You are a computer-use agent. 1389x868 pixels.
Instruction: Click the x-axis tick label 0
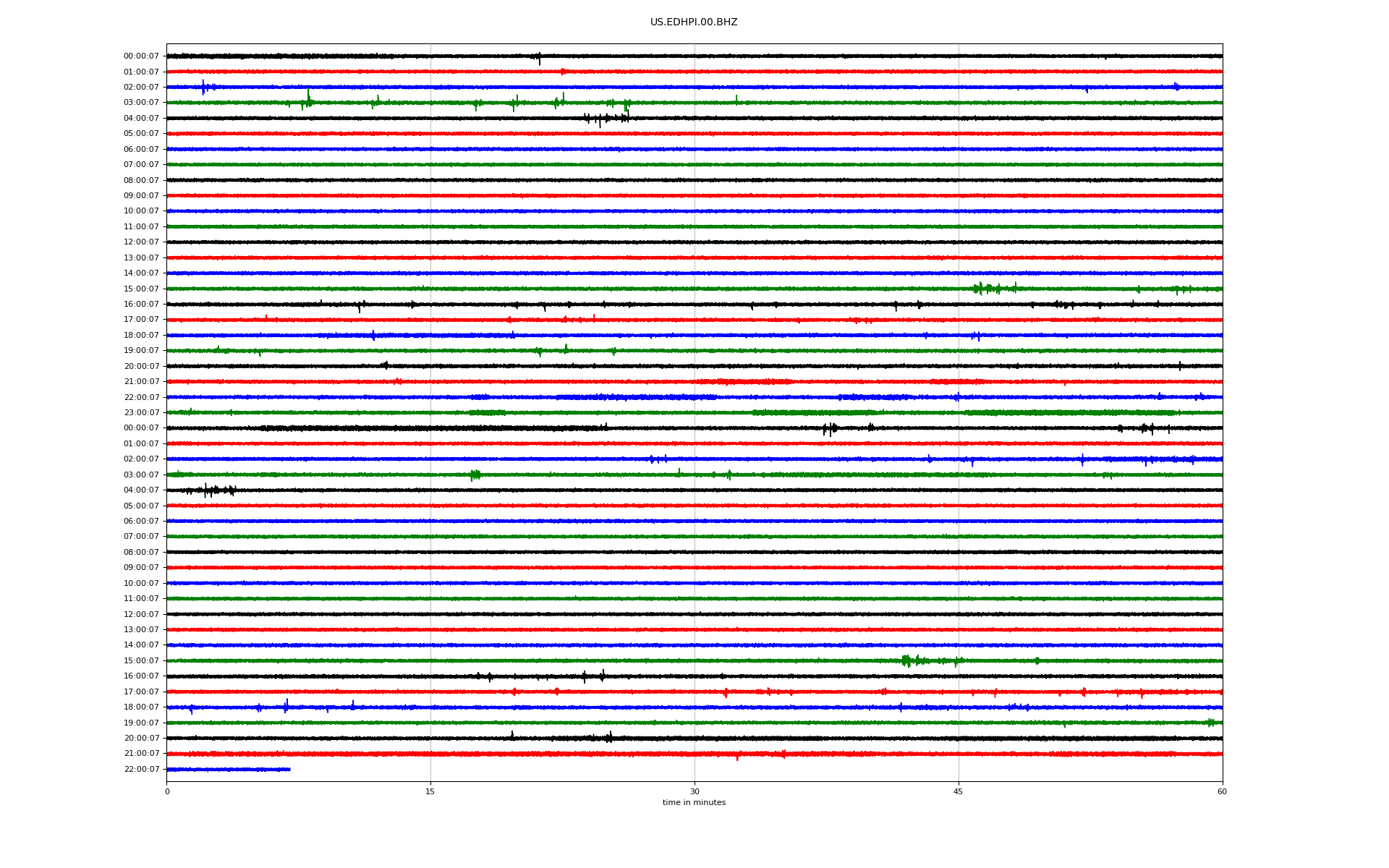[x=167, y=791]
